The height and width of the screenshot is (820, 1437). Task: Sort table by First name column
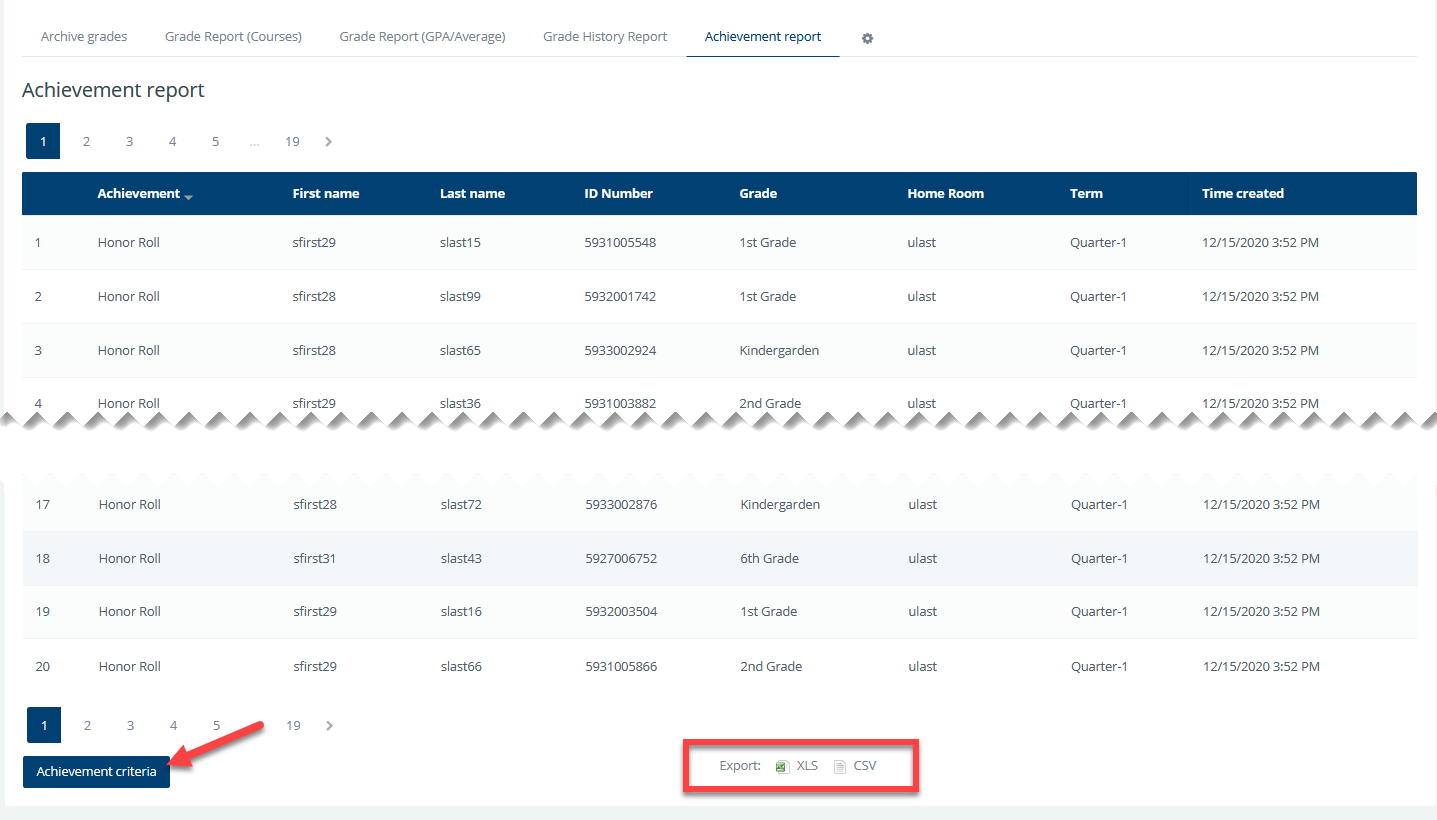325,194
